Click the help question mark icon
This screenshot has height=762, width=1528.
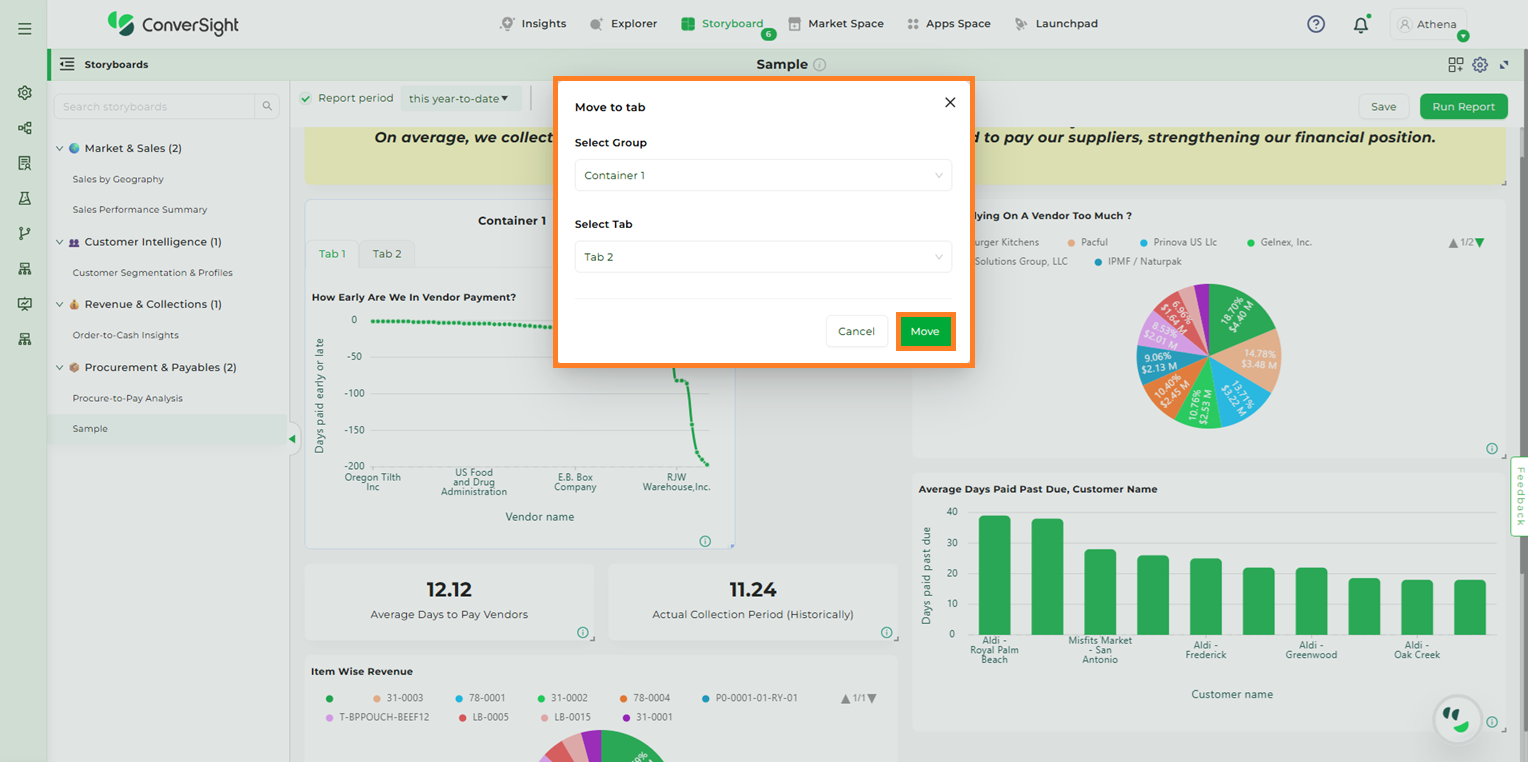(1316, 24)
